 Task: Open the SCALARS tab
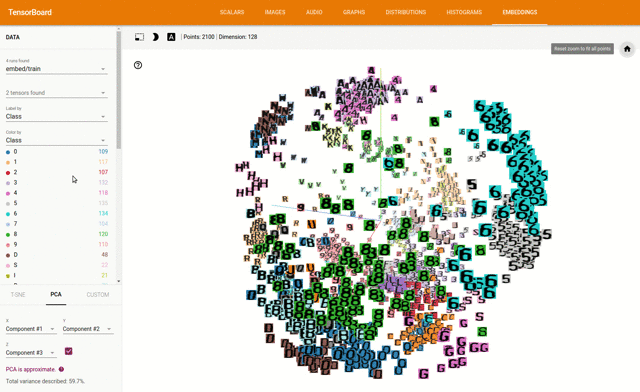point(232,12)
